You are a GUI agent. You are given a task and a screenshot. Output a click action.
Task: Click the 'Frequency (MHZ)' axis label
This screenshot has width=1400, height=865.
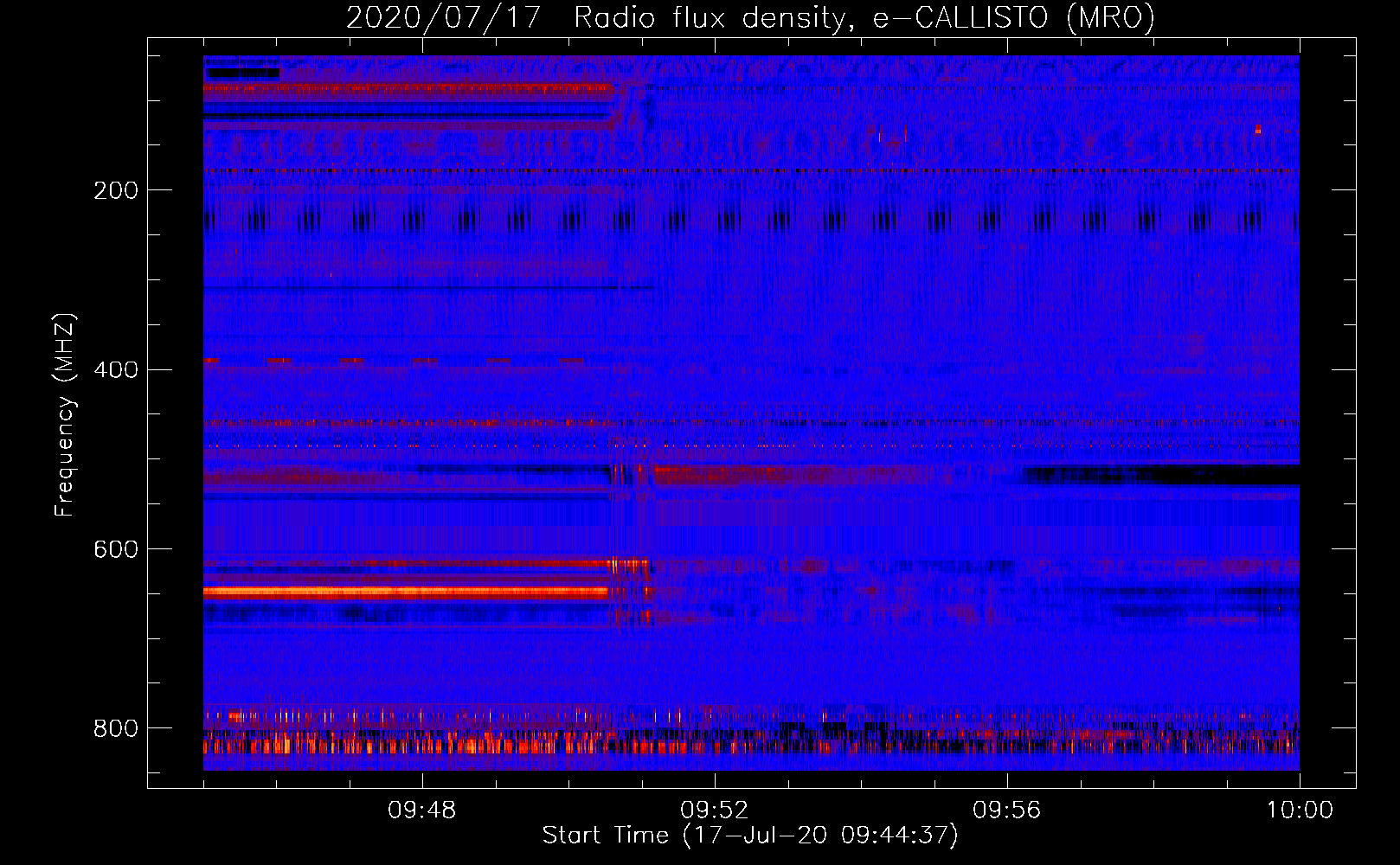coord(65,414)
